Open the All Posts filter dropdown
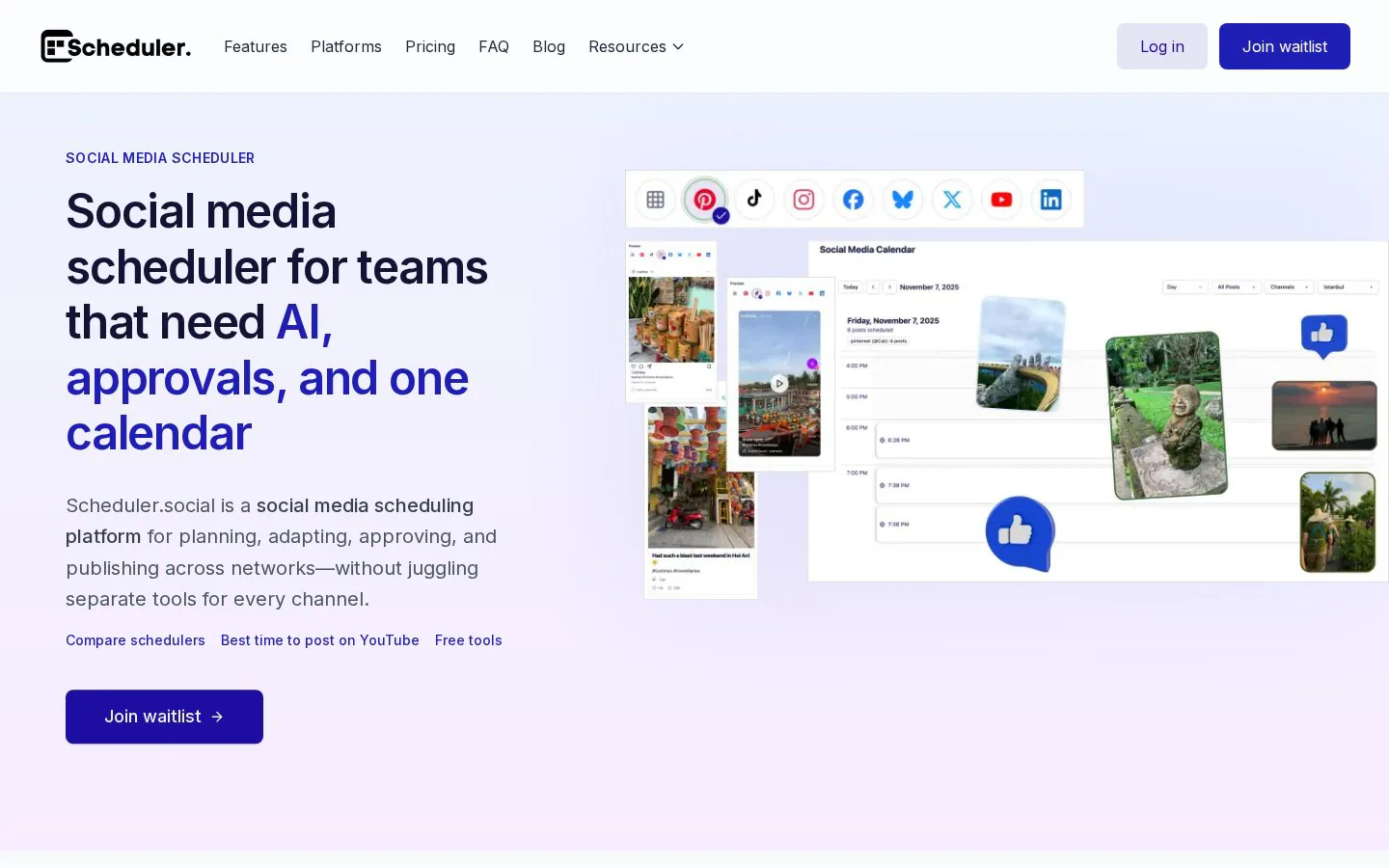Image resolution: width=1389 pixels, height=868 pixels. [x=1237, y=286]
